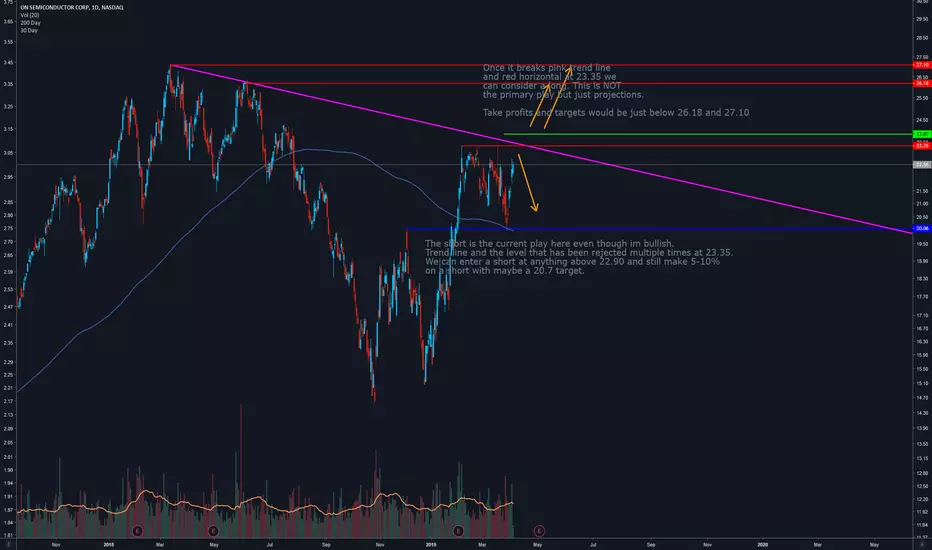
Task: Select the orange downward arrow drawing
Action: pyautogui.click(x=528, y=183)
